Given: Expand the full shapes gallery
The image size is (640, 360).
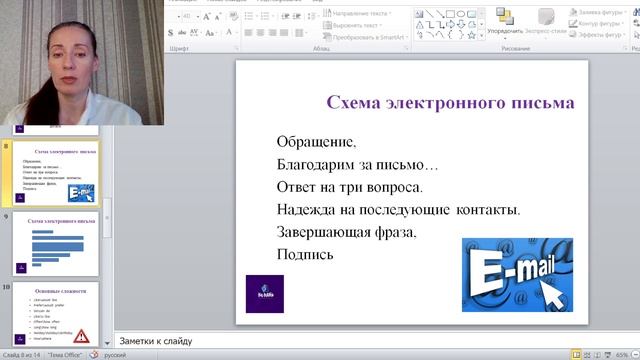Looking at the screenshot, I should [482, 36].
